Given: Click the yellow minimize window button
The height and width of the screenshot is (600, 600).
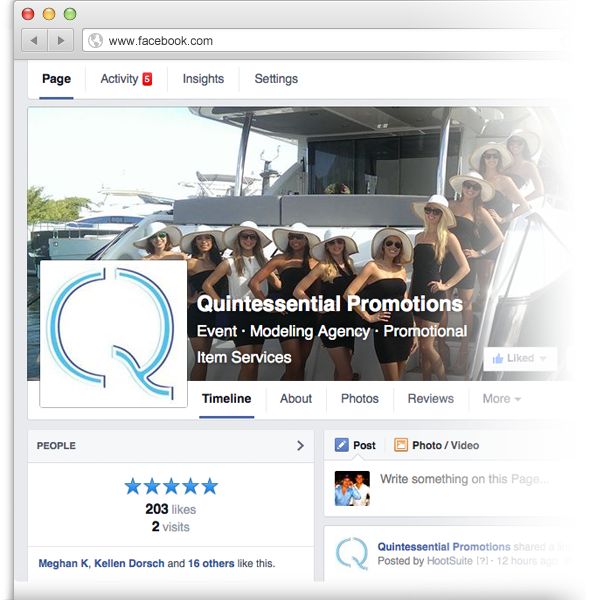Looking at the screenshot, I should pos(49,14).
